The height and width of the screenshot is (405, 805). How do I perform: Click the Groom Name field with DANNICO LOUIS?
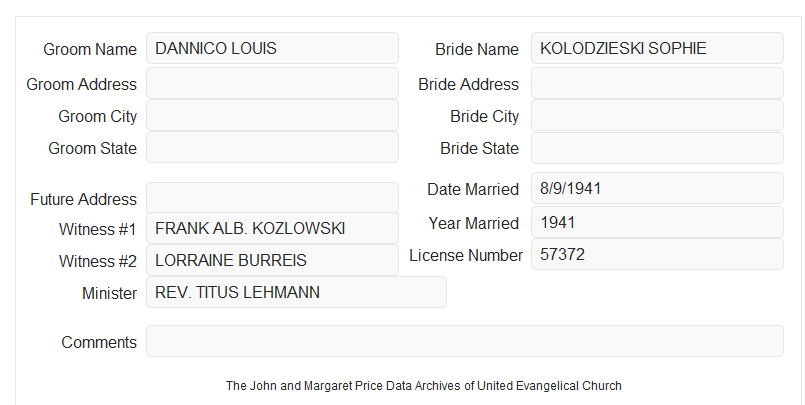pyautogui.click(x=272, y=48)
